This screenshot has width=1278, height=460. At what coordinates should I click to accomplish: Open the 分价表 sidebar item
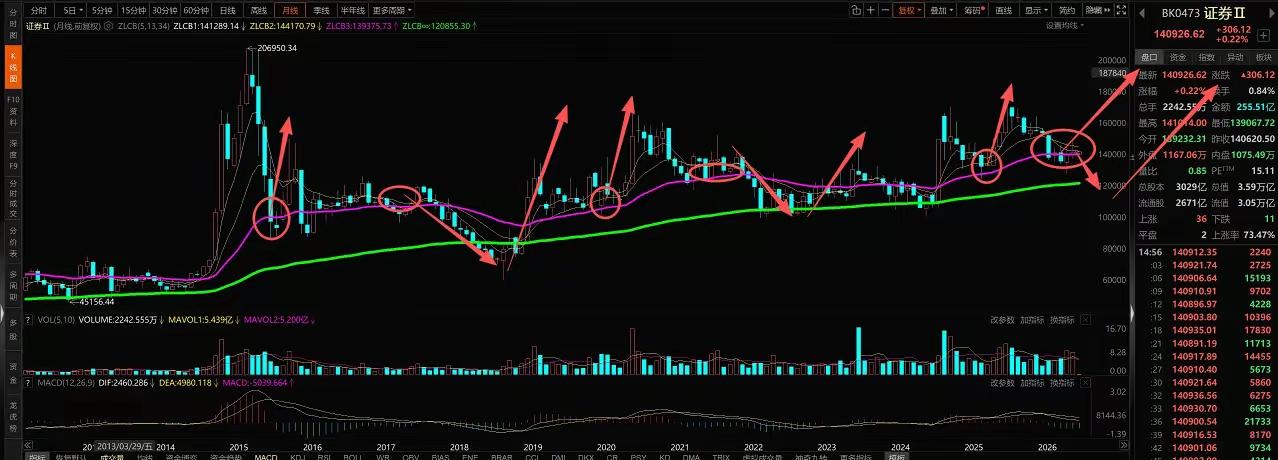pyautogui.click(x=13, y=241)
